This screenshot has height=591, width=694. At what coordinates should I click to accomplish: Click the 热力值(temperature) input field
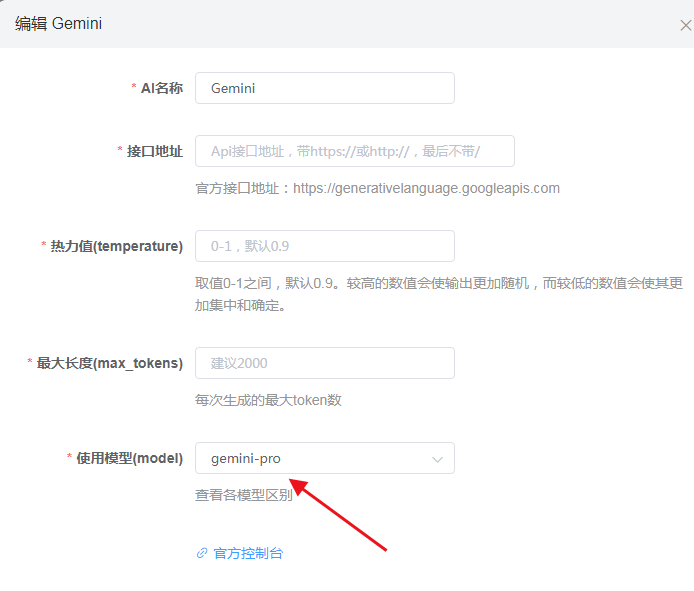325,246
